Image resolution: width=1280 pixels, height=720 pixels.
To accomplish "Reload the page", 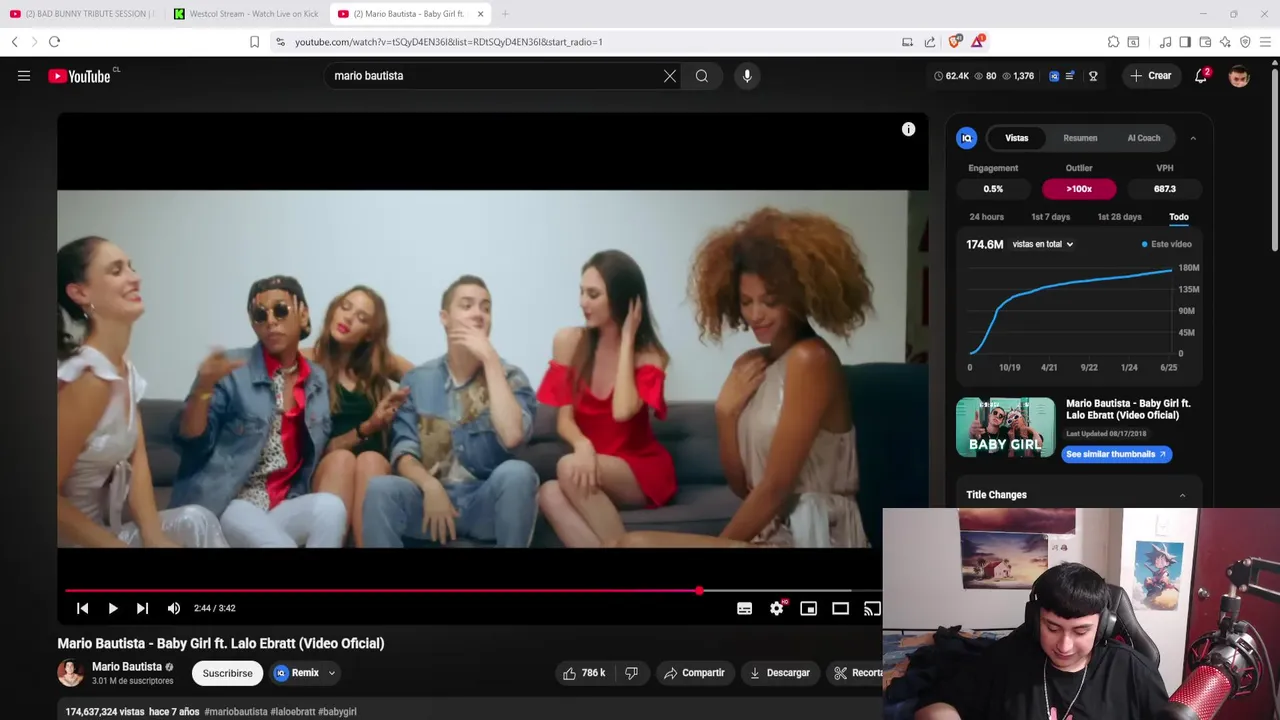I will tap(54, 42).
